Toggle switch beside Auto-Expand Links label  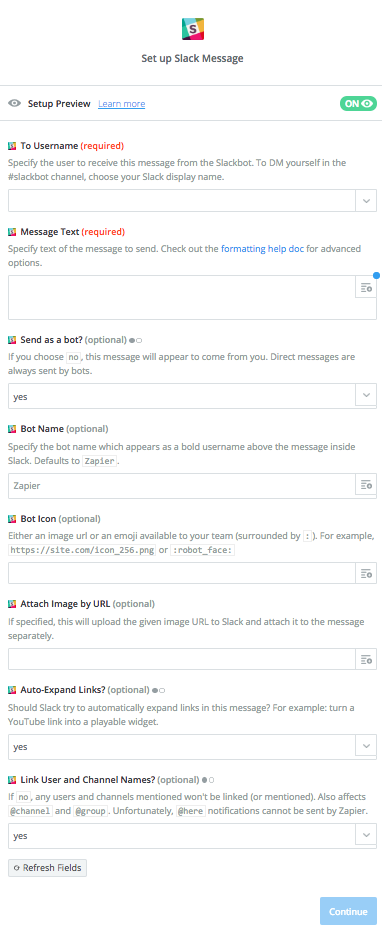click(x=158, y=690)
